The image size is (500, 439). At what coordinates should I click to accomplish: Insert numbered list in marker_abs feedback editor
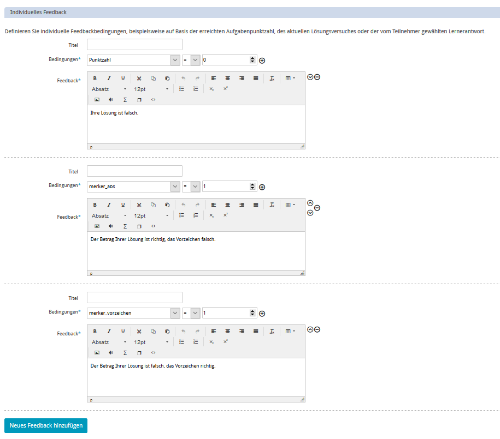[196, 215]
